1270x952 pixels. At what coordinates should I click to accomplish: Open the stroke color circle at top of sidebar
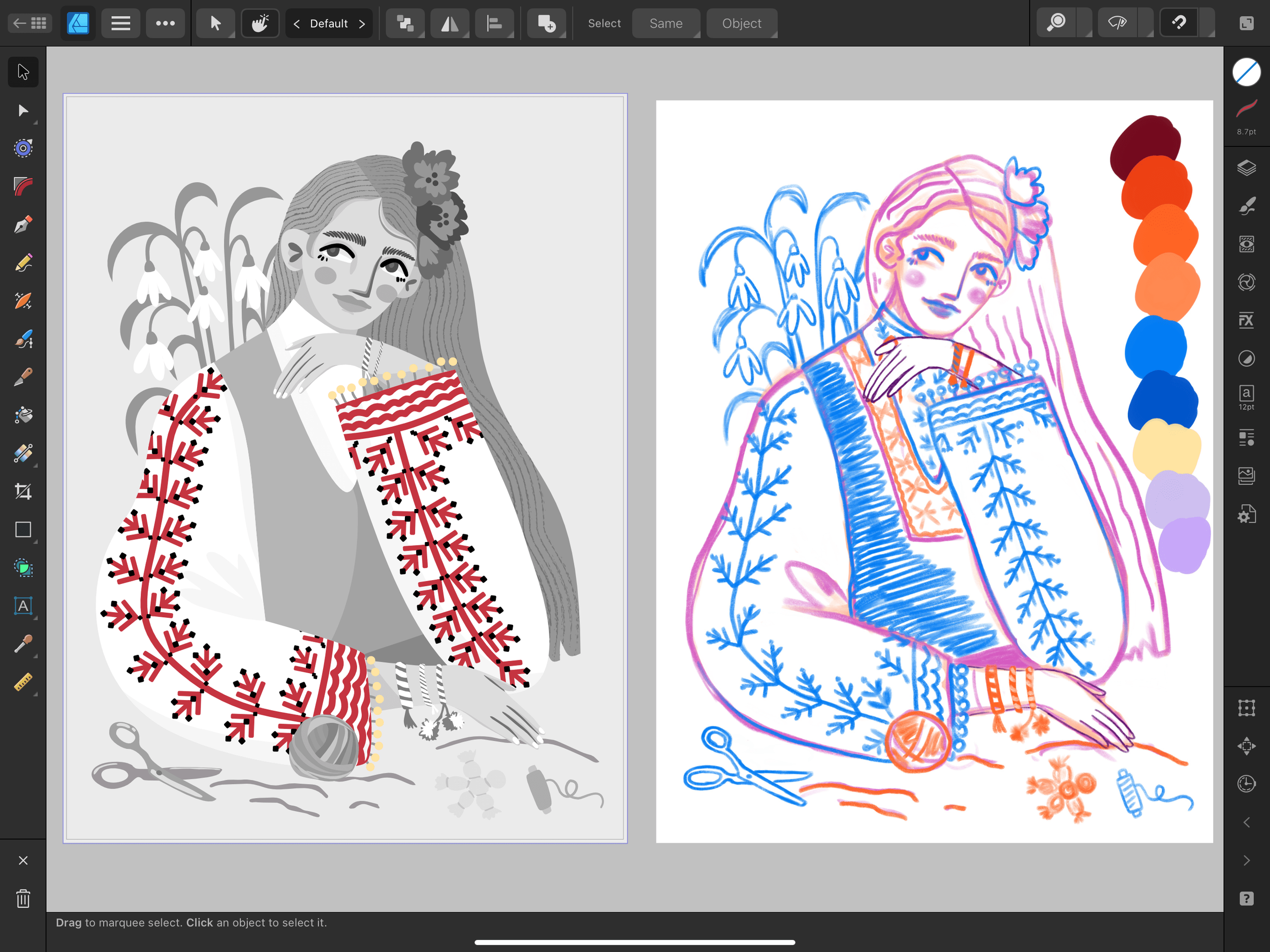(1247, 72)
